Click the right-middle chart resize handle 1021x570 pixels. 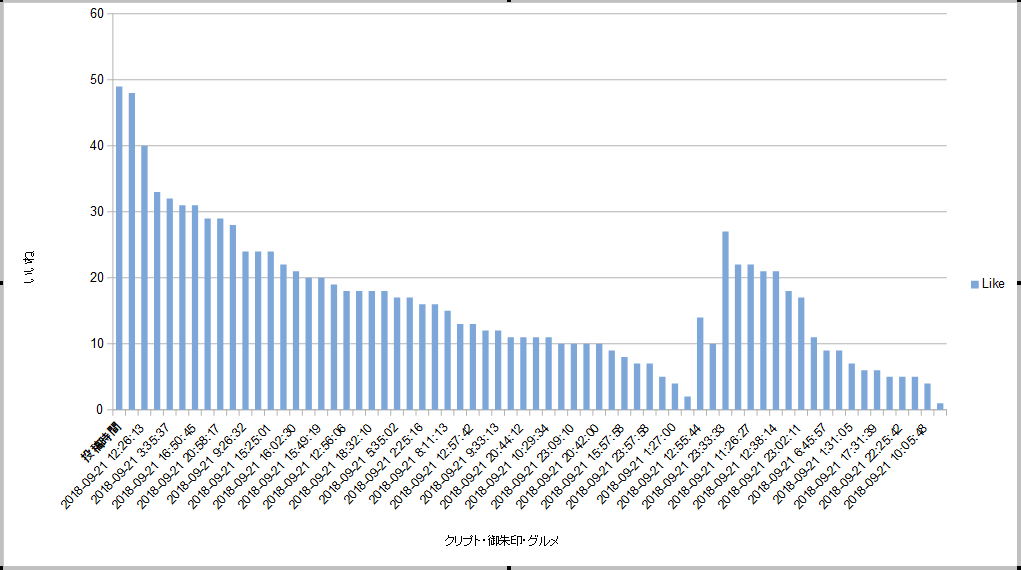pyautogui.click(x=1019, y=285)
